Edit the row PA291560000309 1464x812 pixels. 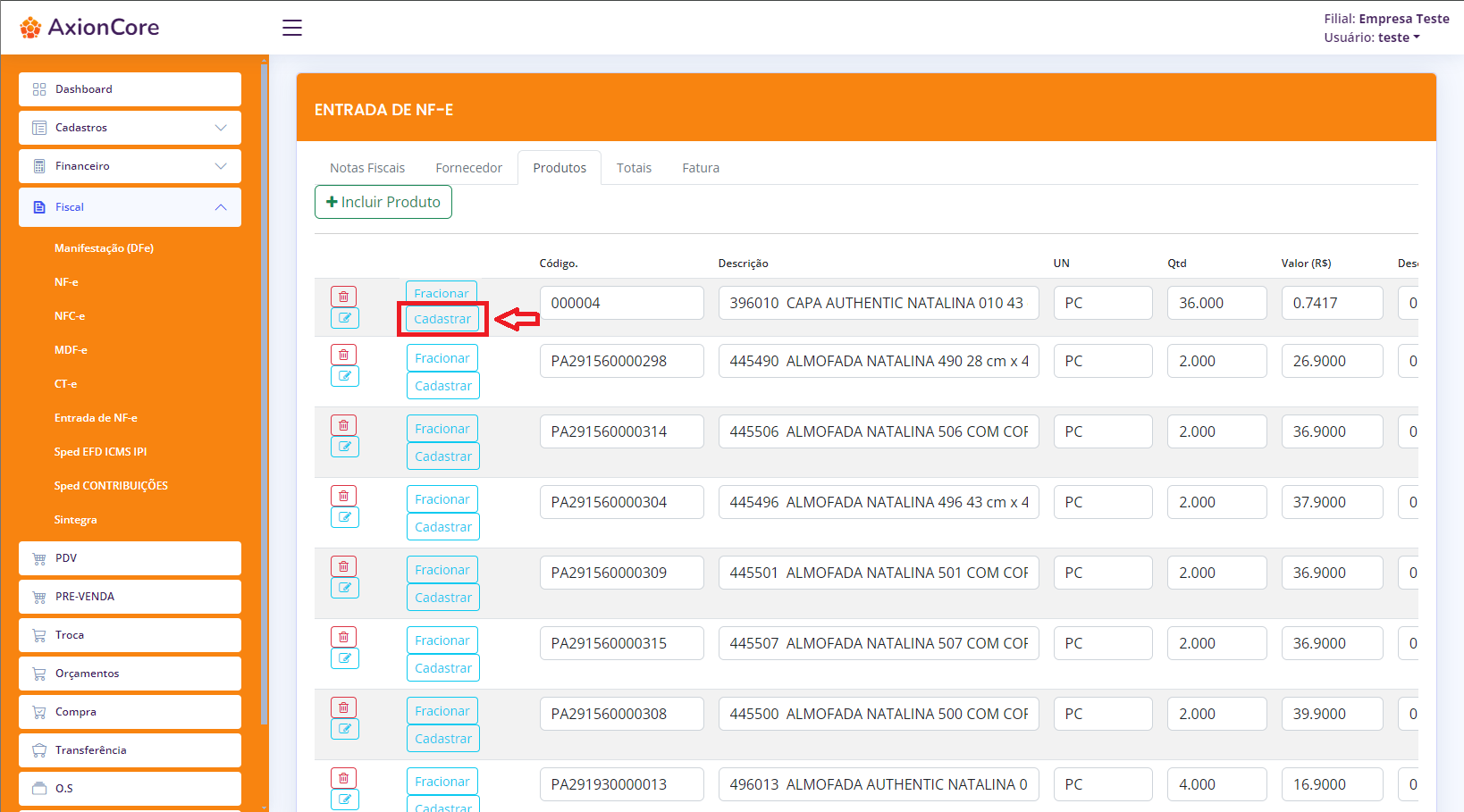tap(344, 588)
